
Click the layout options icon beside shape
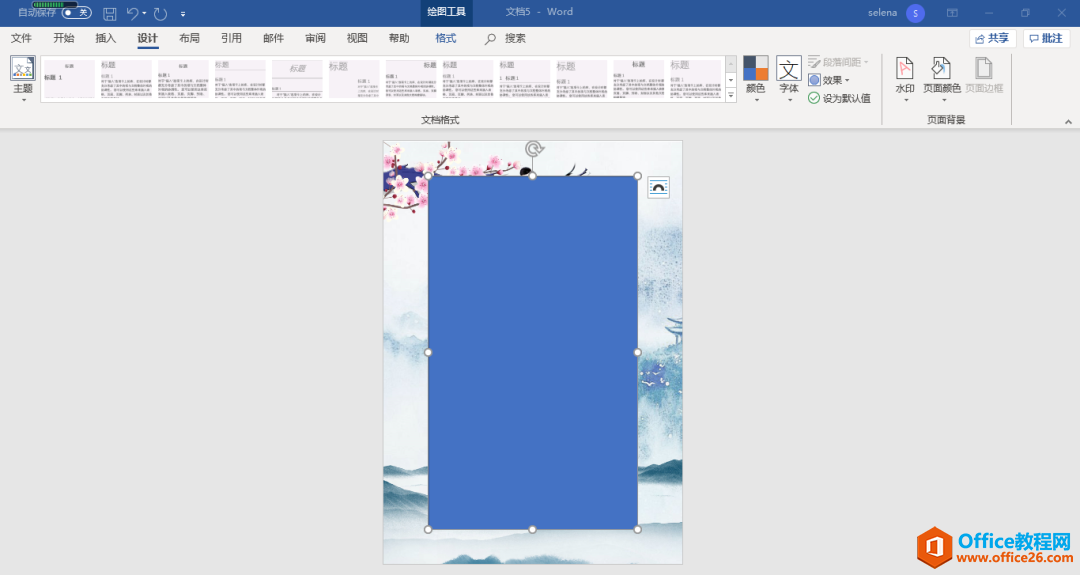[x=658, y=187]
